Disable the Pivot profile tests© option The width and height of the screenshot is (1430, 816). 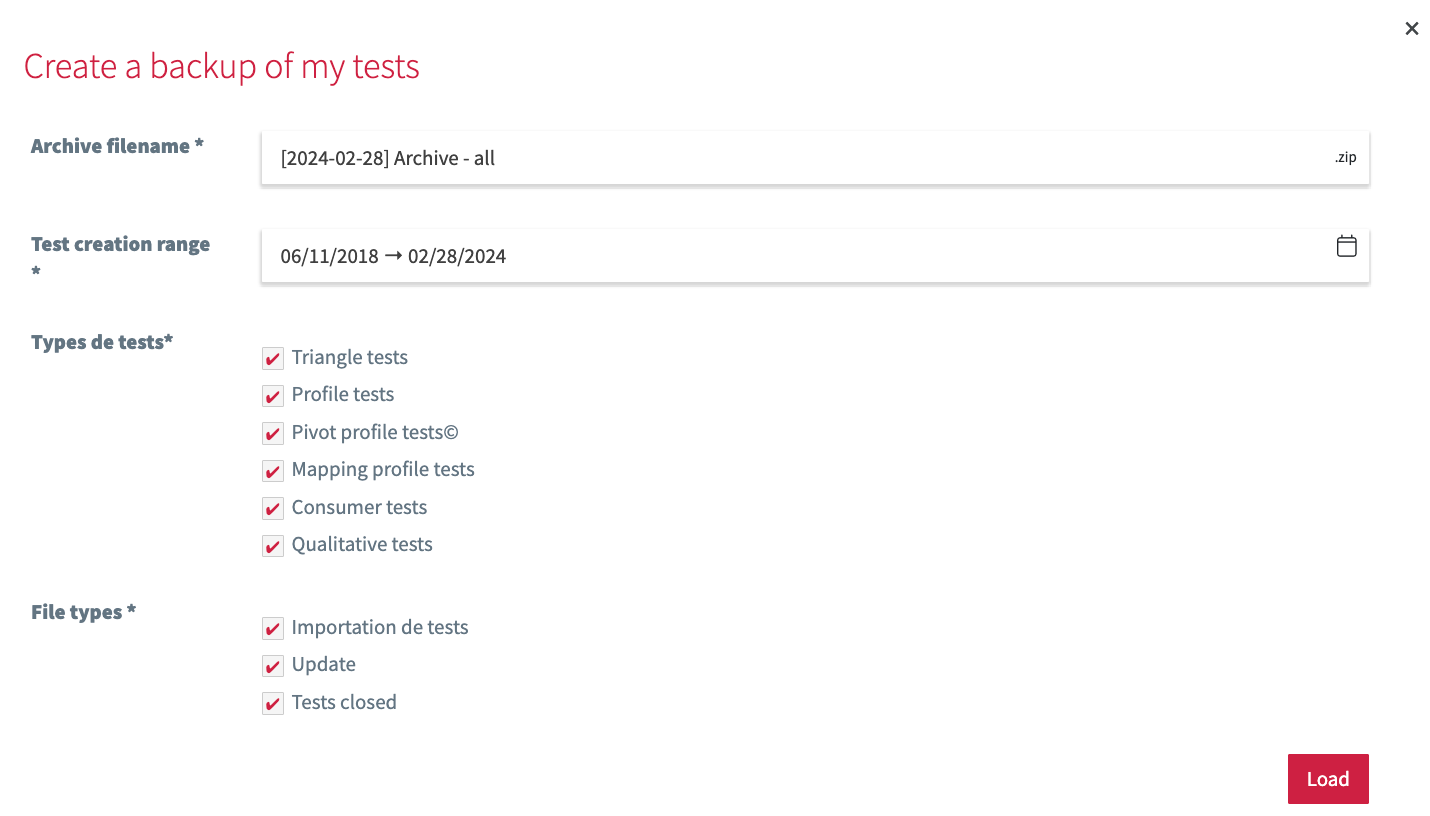click(x=272, y=433)
